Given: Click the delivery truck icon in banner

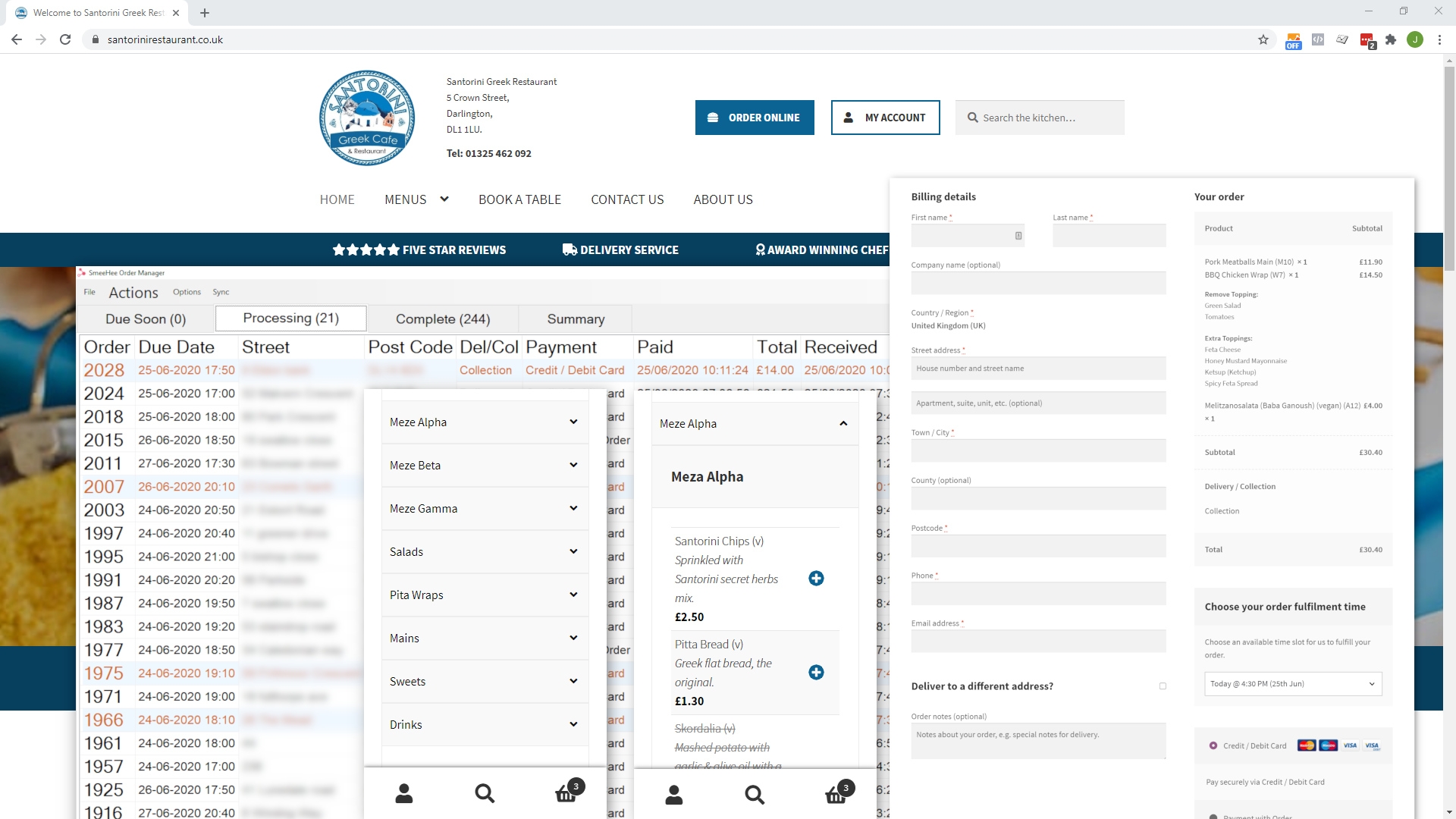Looking at the screenshot, I should click(x=570, y=249).
